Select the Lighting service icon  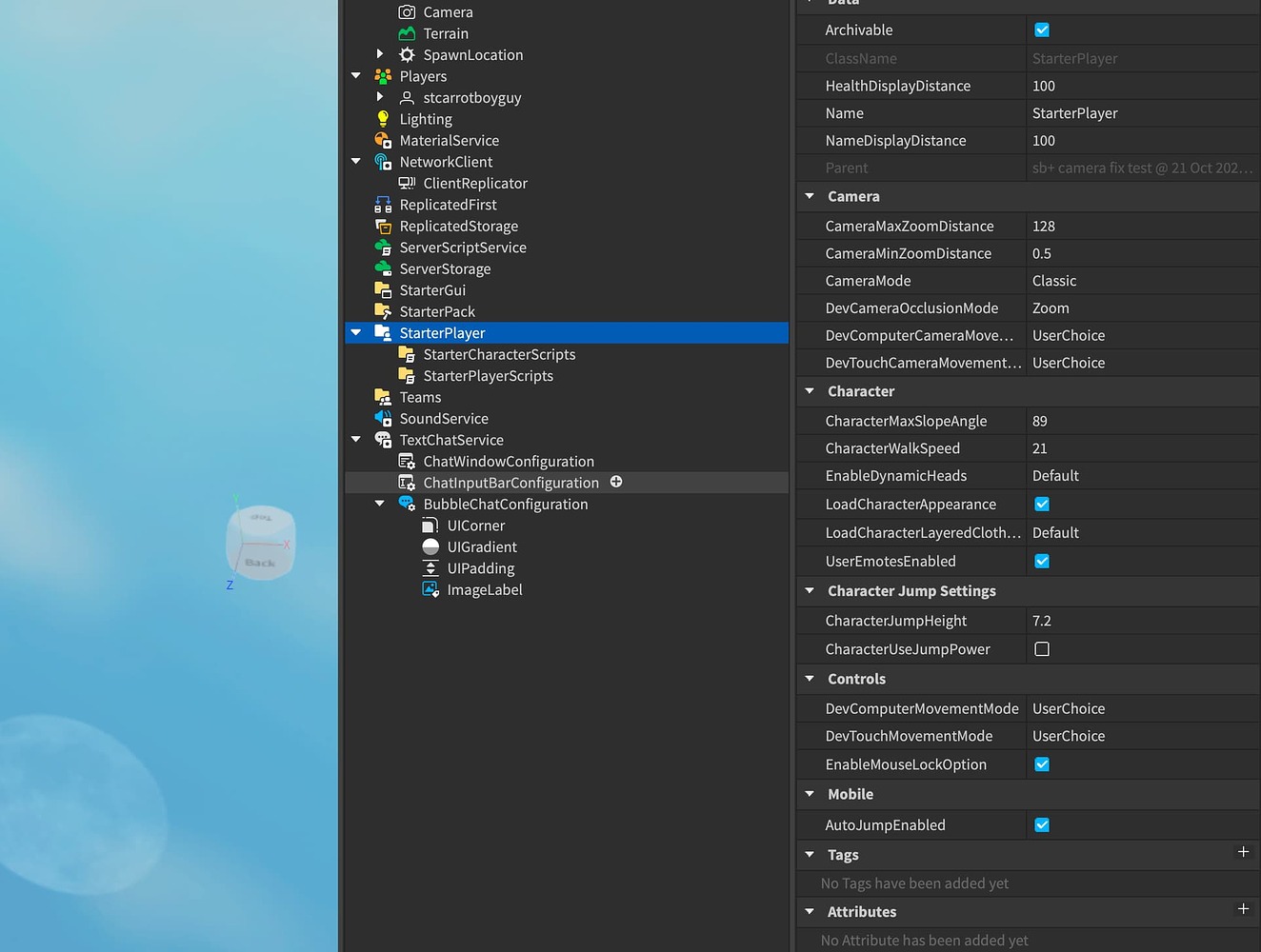pos(383,118)
